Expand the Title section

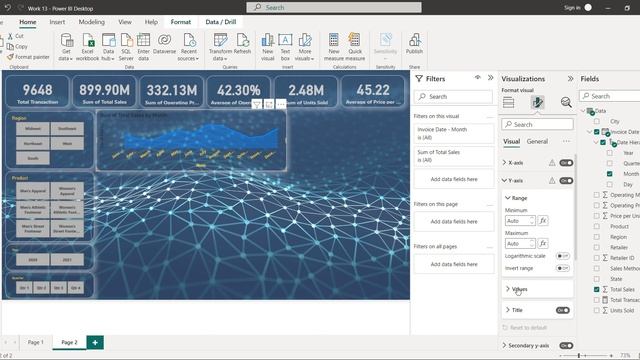click(x=508, y=310)
